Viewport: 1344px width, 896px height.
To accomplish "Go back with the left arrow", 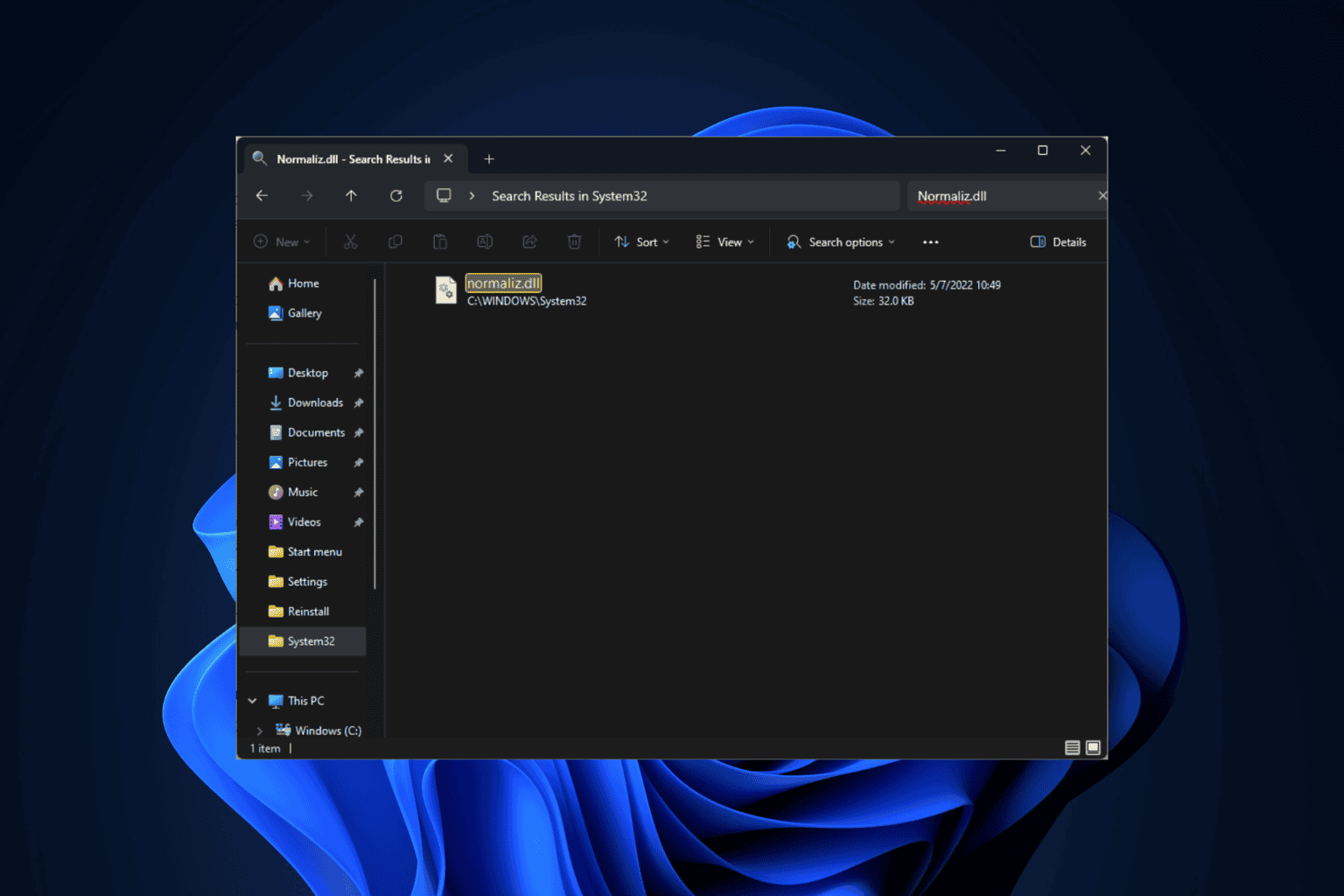I will (262, 196).
